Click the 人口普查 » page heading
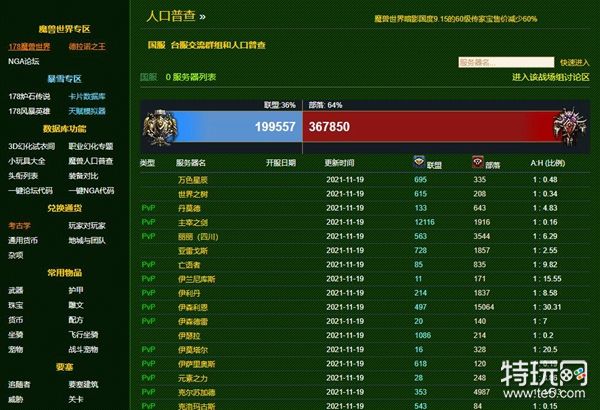Viewport: 600px width, 410px height. pyautogui.click(x=176, y=16)
